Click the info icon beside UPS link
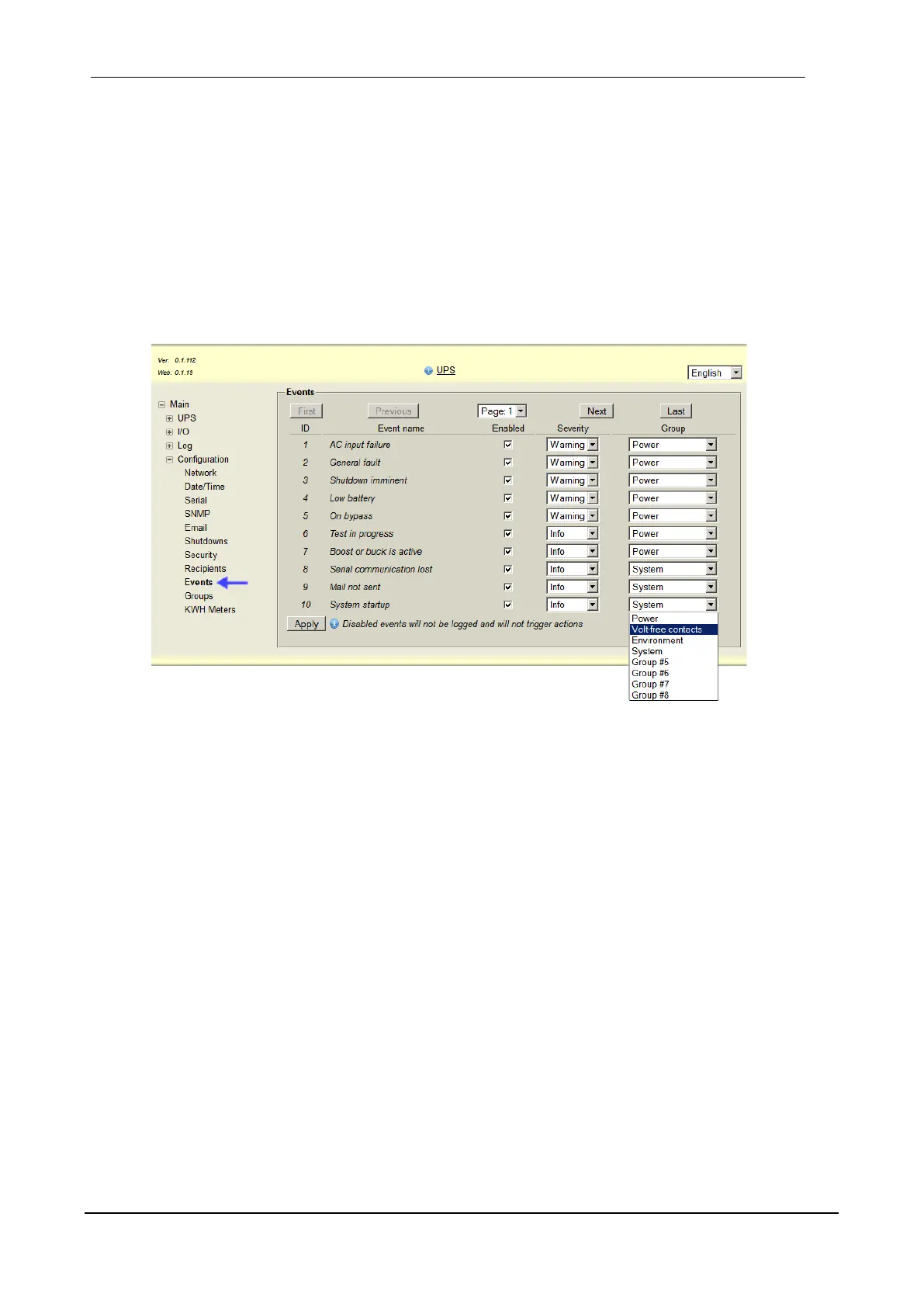The image size is (924, 1307). (x=428, y=371)
